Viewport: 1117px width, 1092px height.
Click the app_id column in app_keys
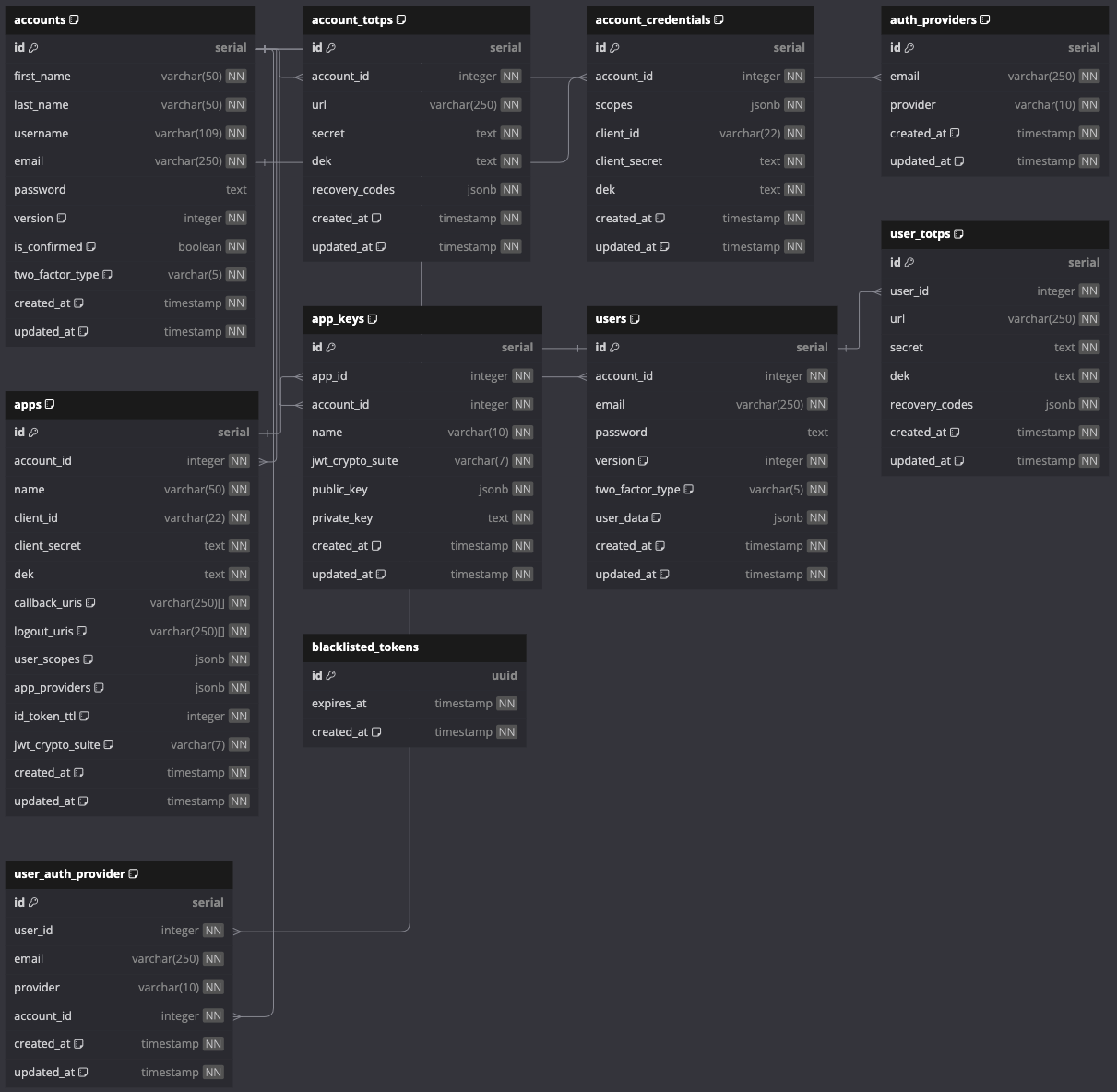(x=422, y=376)
